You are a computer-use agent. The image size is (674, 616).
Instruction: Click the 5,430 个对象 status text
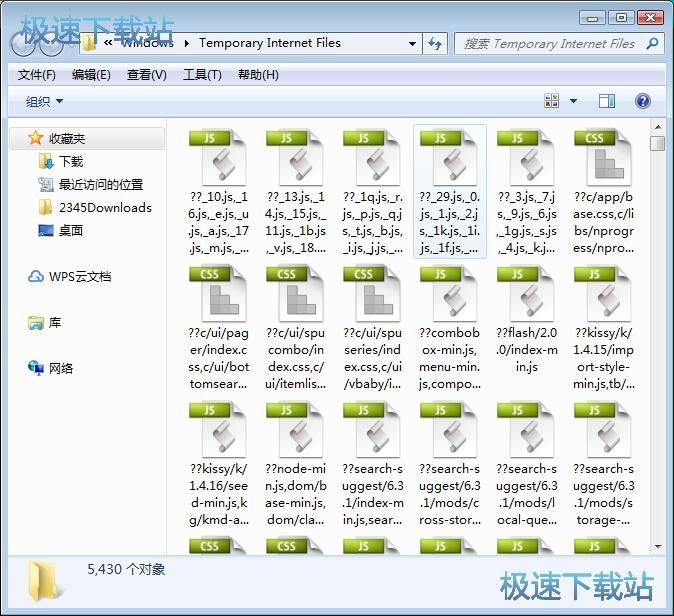click(126, 569)
